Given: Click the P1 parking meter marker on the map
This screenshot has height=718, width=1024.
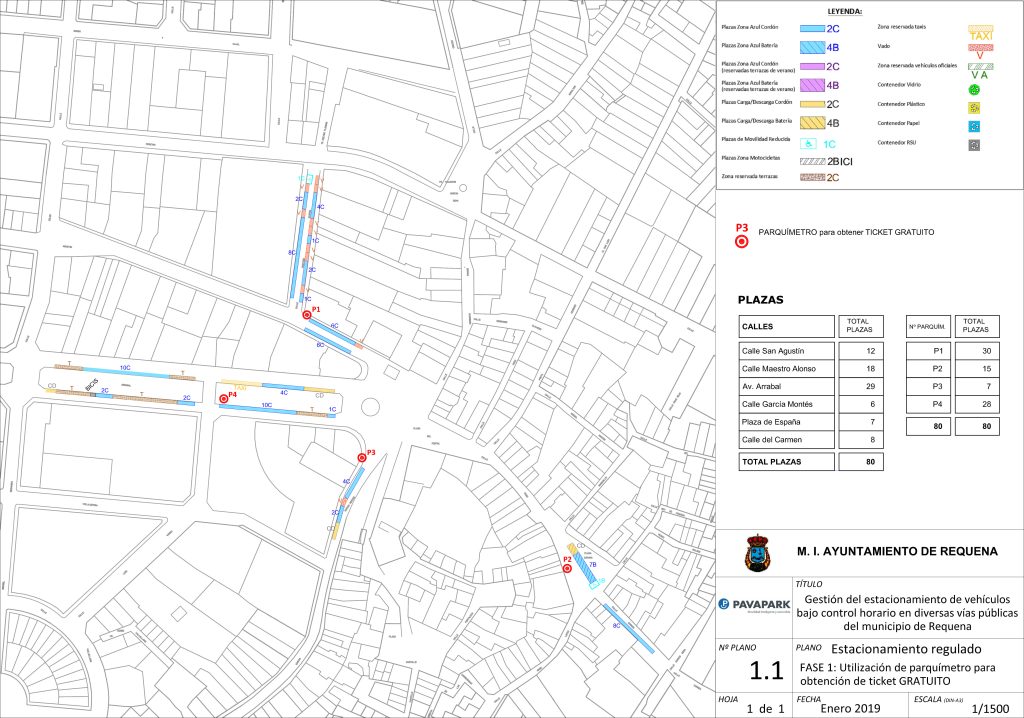Looking at the screenshot, I should click(x=307, y=315).
